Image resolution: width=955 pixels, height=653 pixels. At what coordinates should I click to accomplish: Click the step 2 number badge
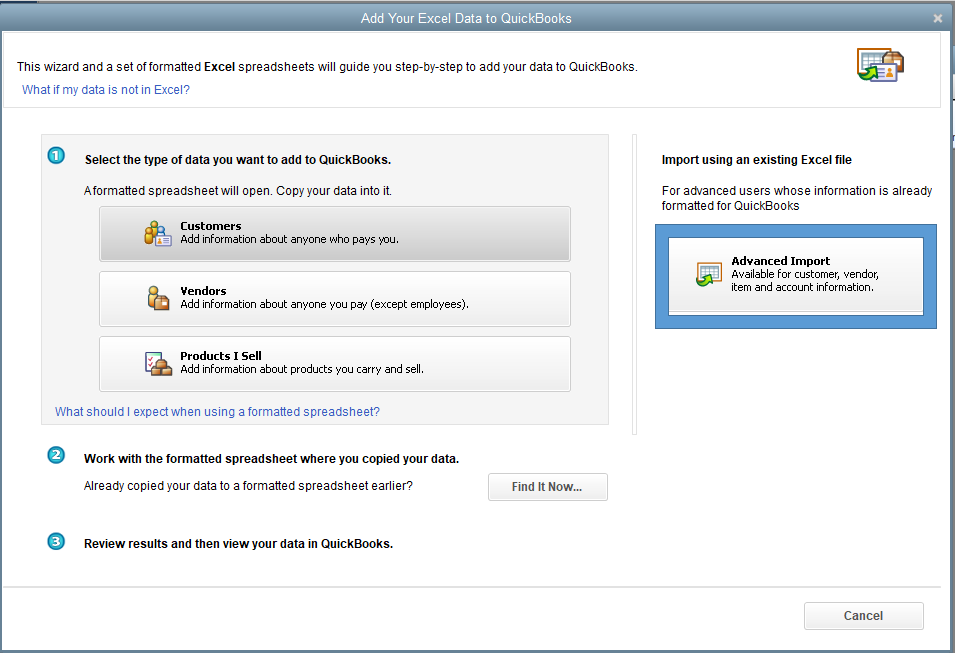click(56, 455)
